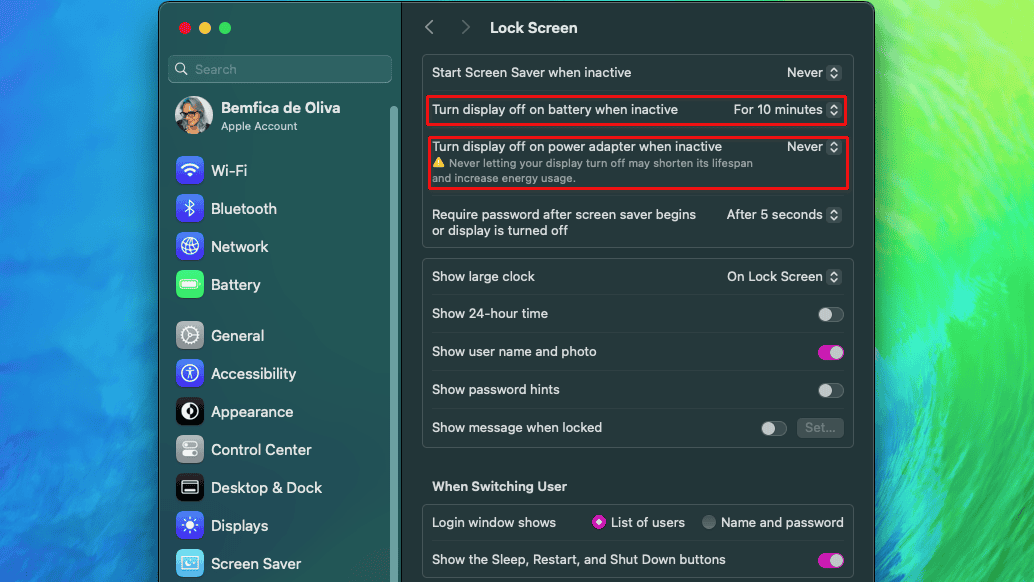Open the Accessibility icon

click(190, 374)
